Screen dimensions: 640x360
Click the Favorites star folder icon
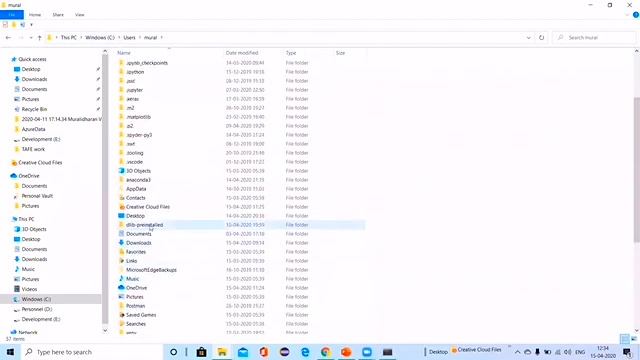121,251
